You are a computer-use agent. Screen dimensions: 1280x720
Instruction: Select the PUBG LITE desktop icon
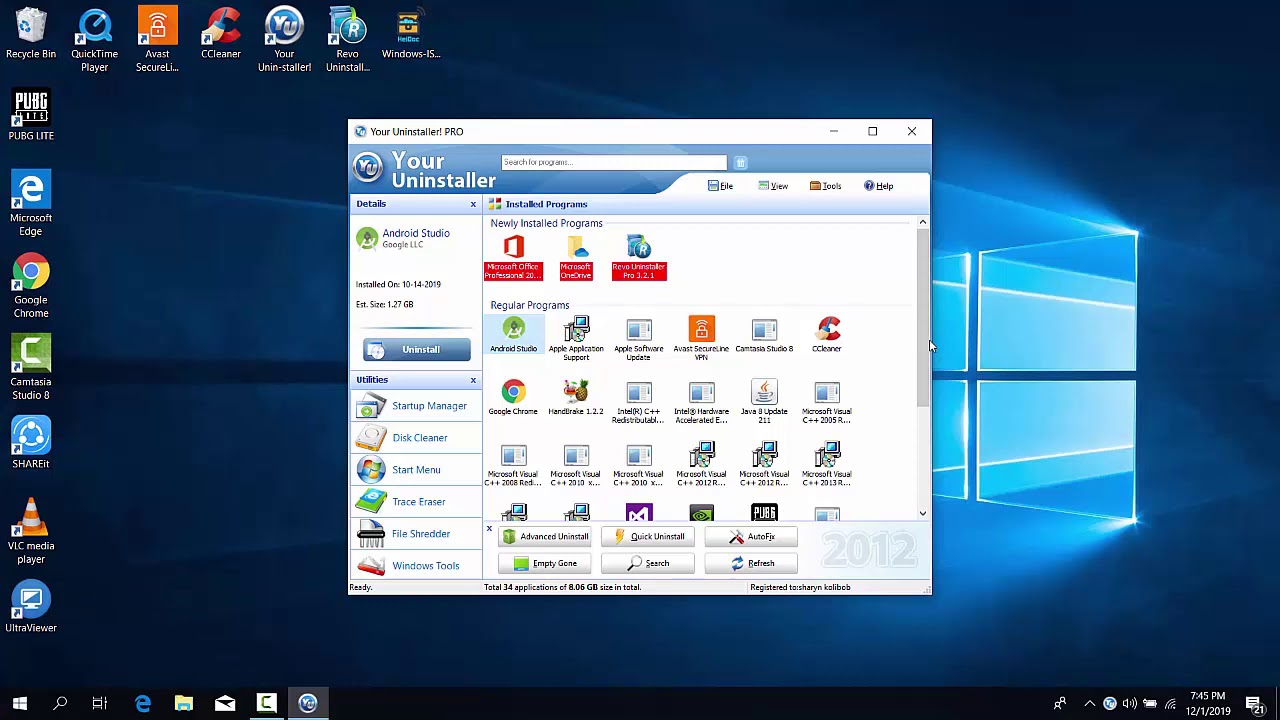tap(31, 116)
